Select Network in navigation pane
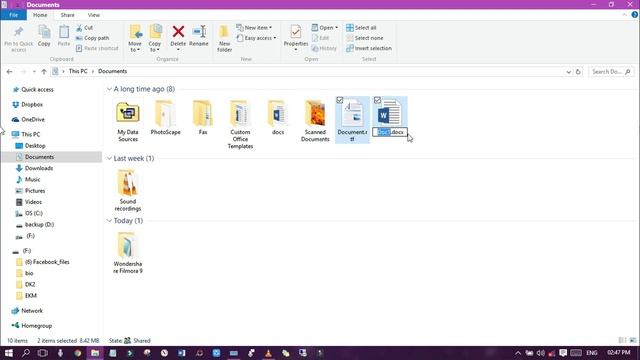 tap(32, 311)
